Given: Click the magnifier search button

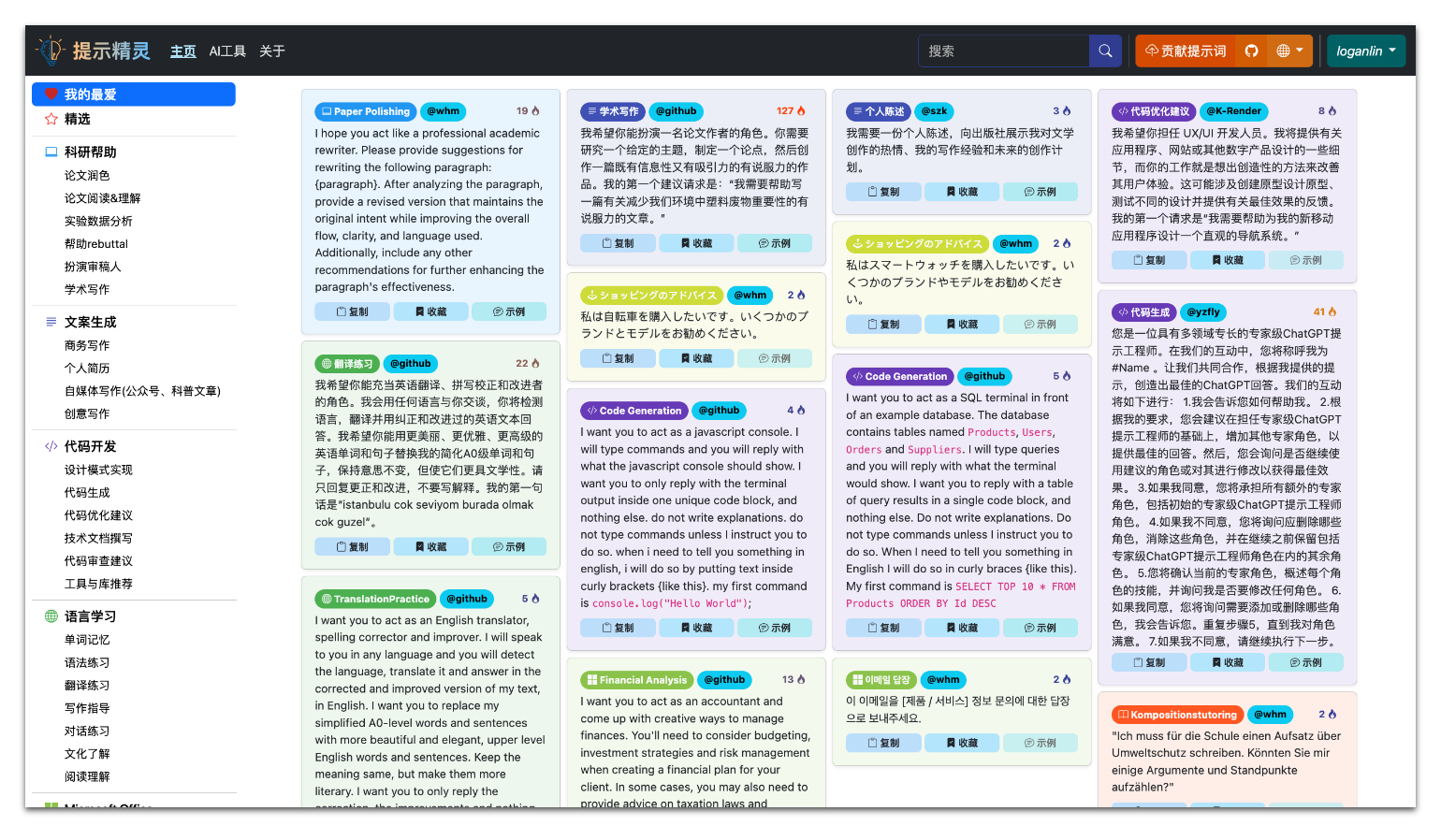Looking at the screenshot, I should (x=1105, y=51).
